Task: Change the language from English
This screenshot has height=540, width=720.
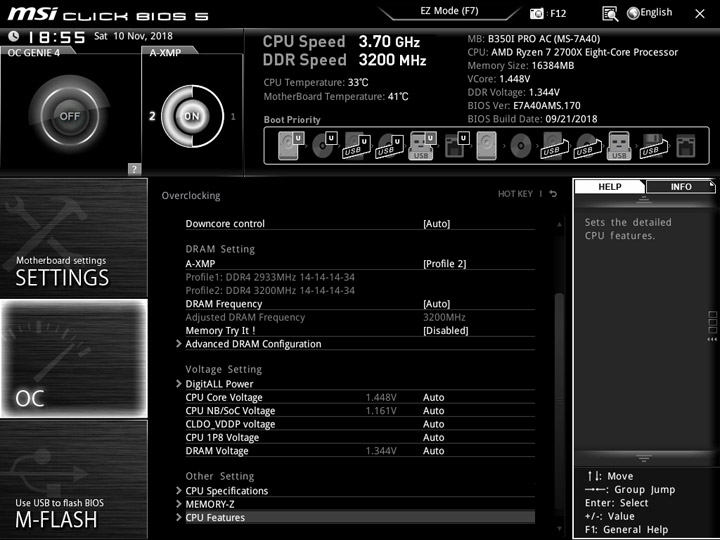Action: click(x=656, y=12)
